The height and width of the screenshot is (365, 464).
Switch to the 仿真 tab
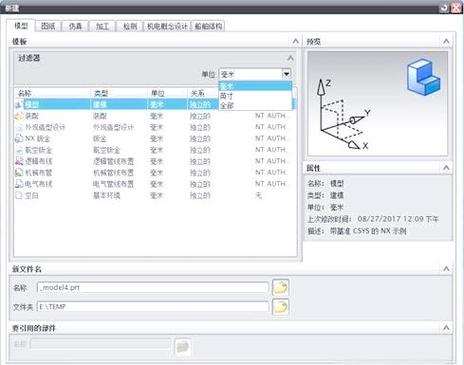point(75,26)
